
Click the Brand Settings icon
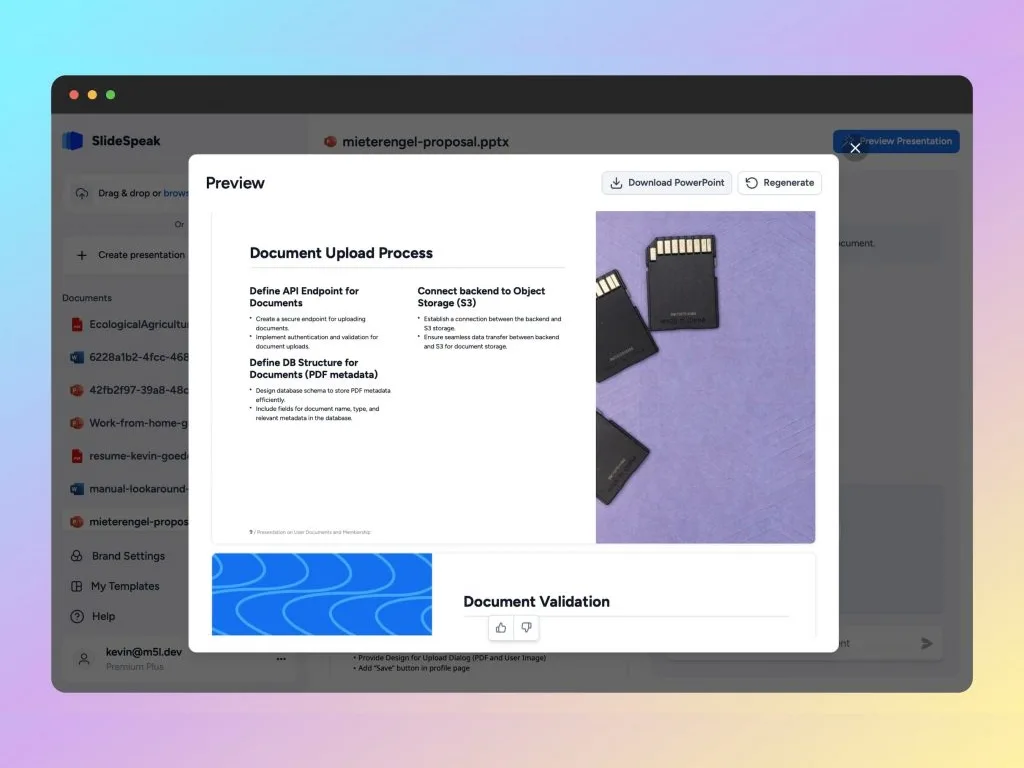(76, 556)
